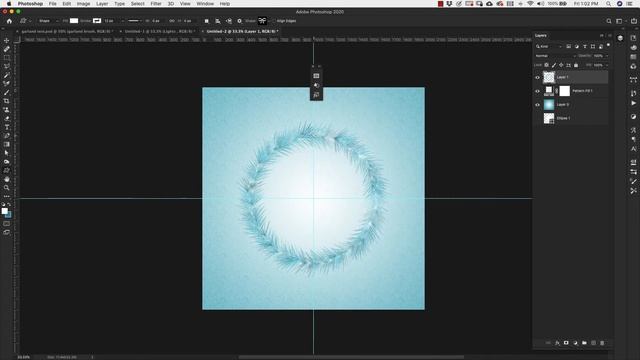640x360 pixels.
Task: Filter layers by pixel layers icon
Action: click(569, 47)
